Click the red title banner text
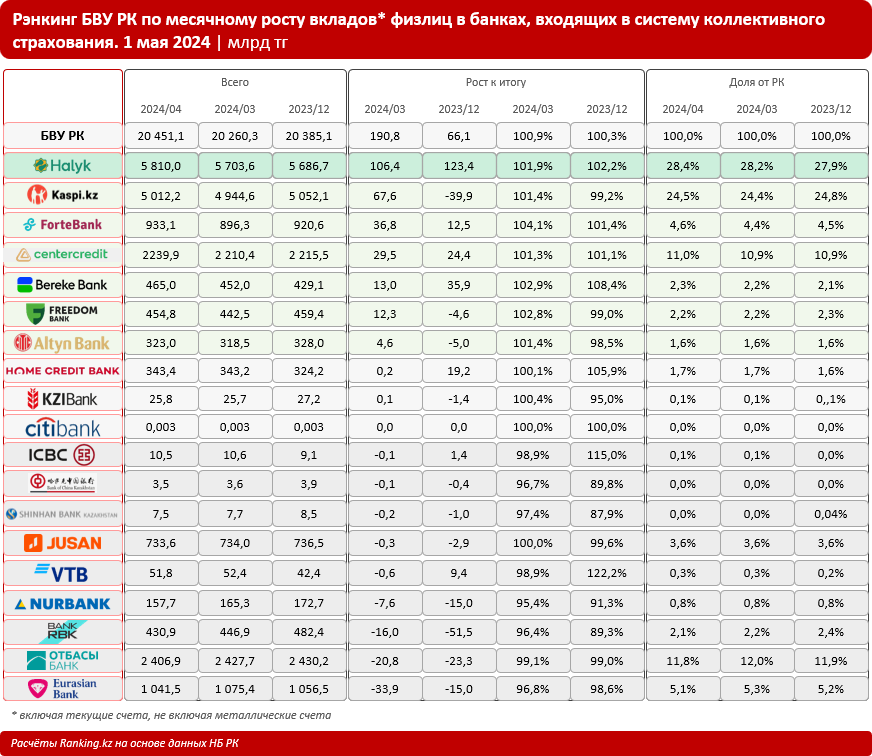This screenshot has width=872, height=756. (418, 31)
